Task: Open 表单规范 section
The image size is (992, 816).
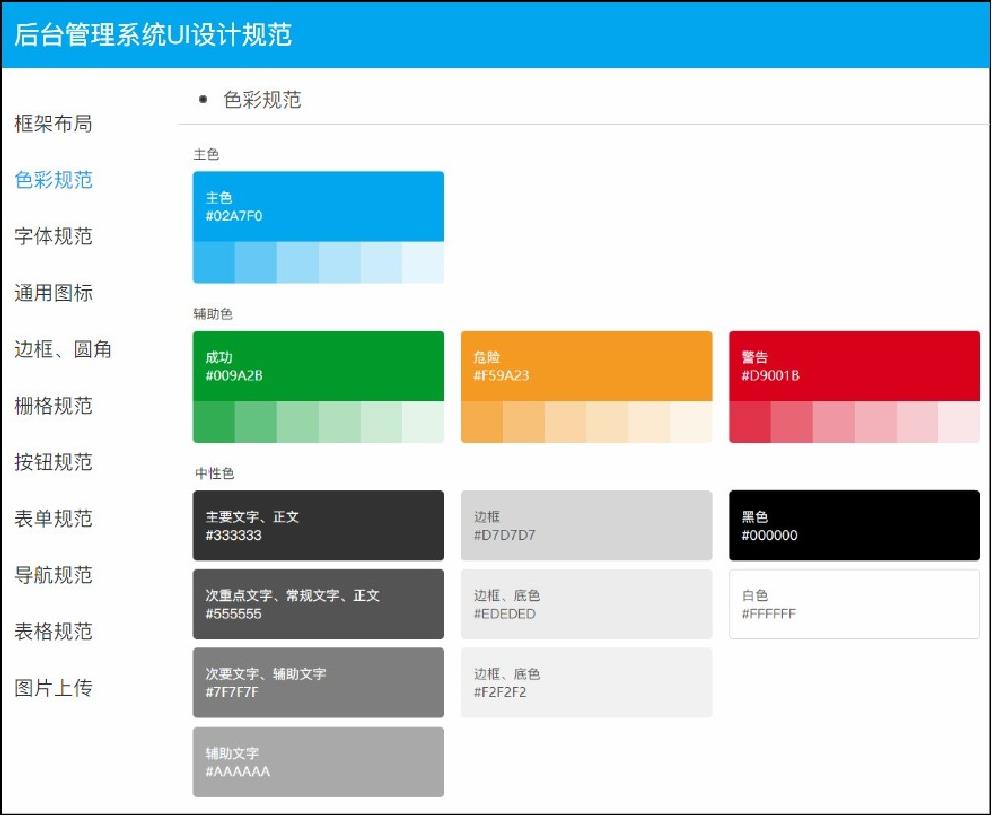Action: 53,518
